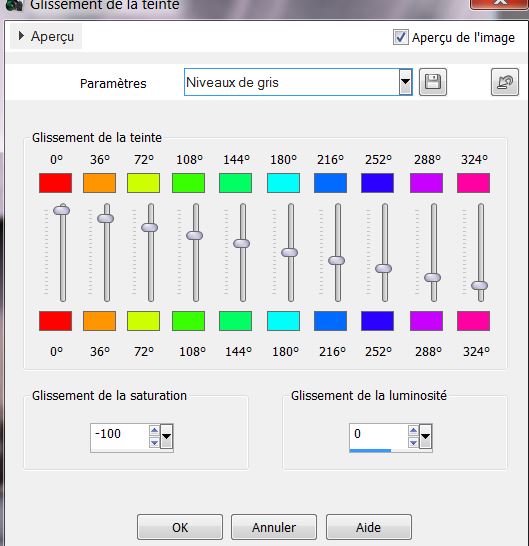Click the top orange 36° color swatch
529x546 pixels.
[x=100, y=183]
